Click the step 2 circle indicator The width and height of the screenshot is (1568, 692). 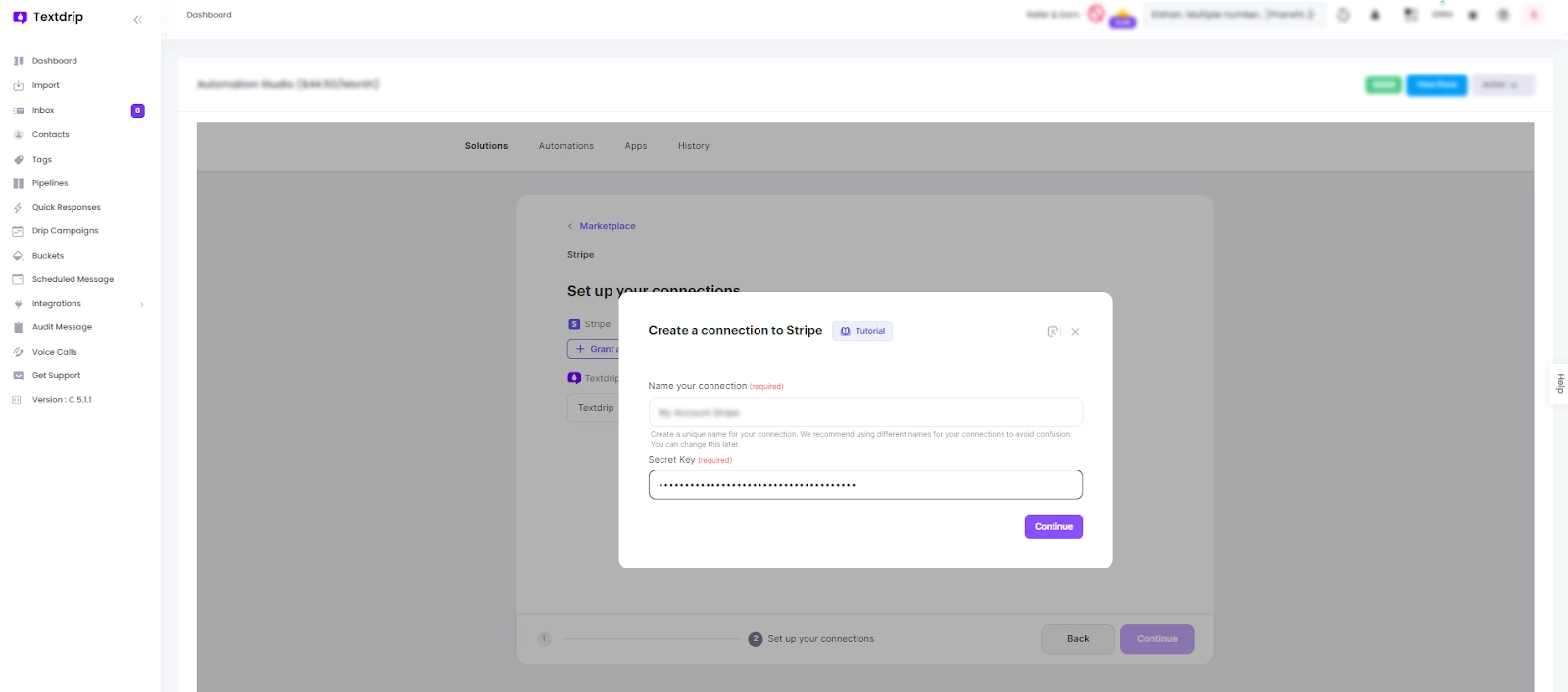pyautogui.click(x=756, y=639)
